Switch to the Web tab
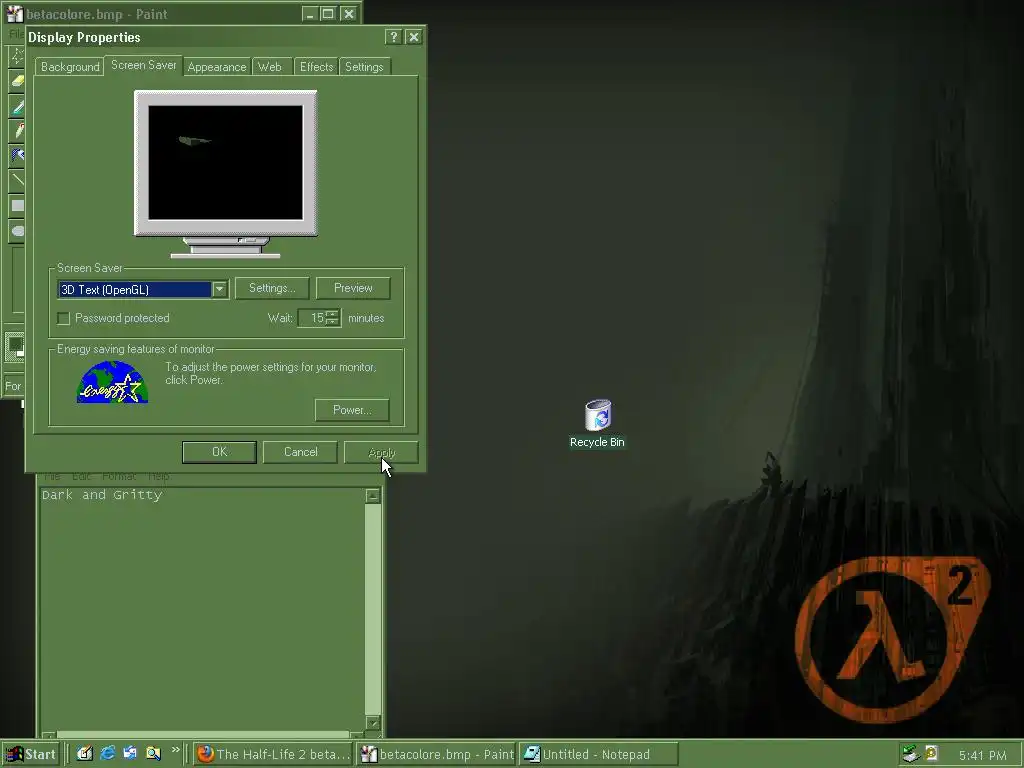The width and height of the screenshot is (1024, 768). pos(270,67)
